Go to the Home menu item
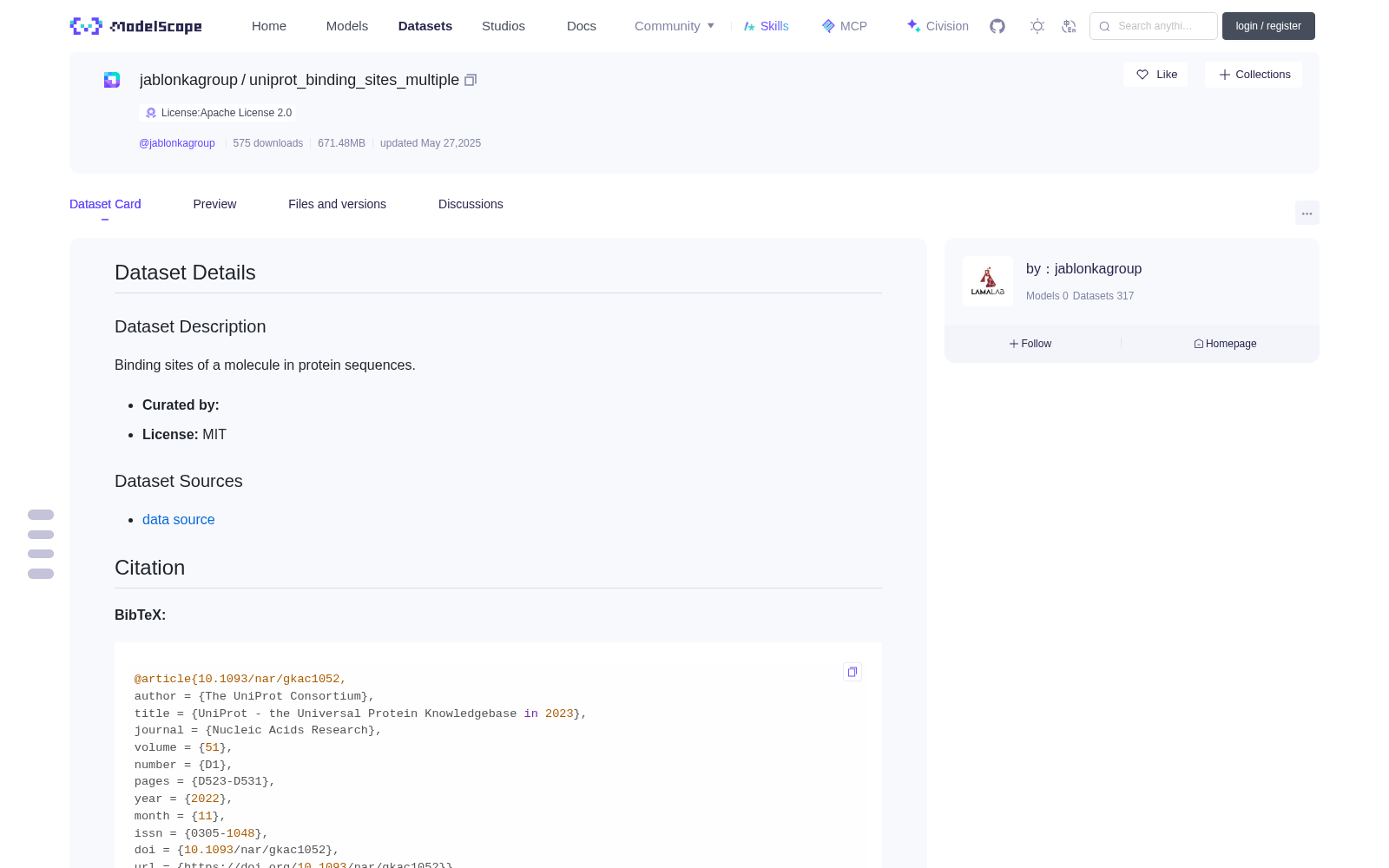The height and width of the screenshot is (868, 1389). tap(269, 26)
